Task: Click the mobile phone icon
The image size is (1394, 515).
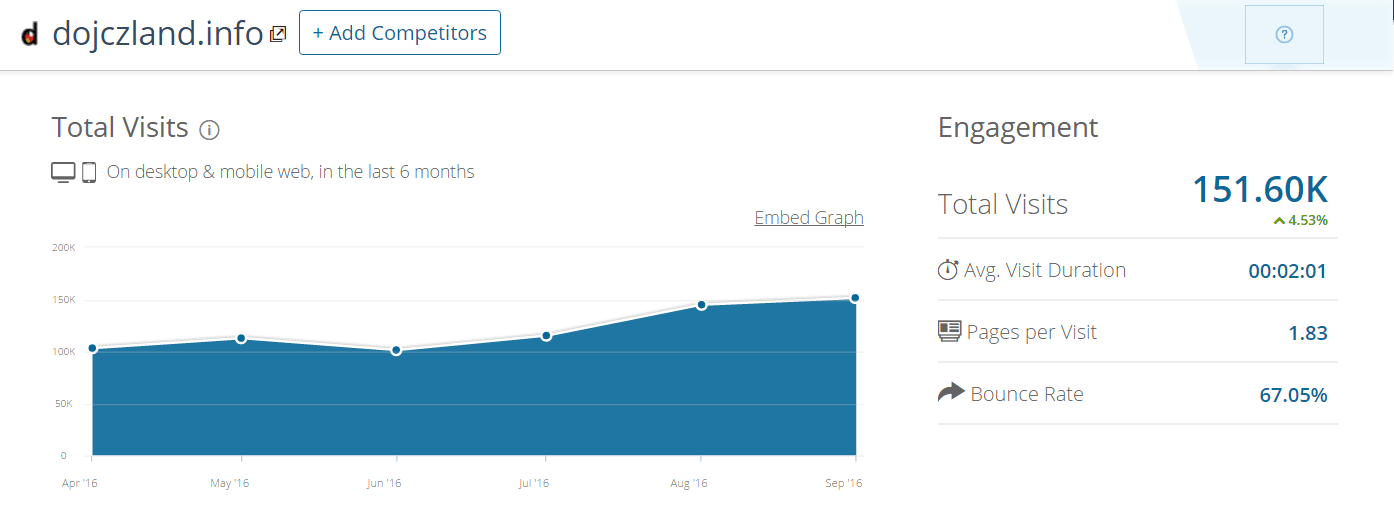Action: pos(89,172)
